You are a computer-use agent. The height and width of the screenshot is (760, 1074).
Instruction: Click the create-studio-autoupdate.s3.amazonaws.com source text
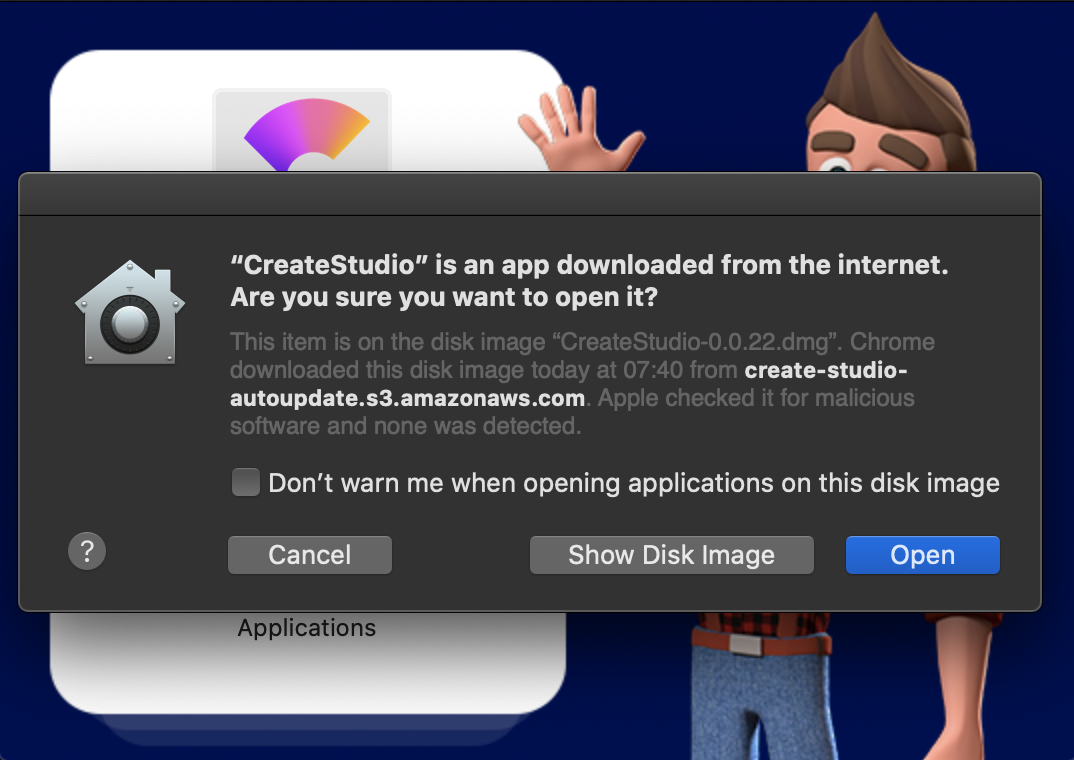click(x=569, y=384)
